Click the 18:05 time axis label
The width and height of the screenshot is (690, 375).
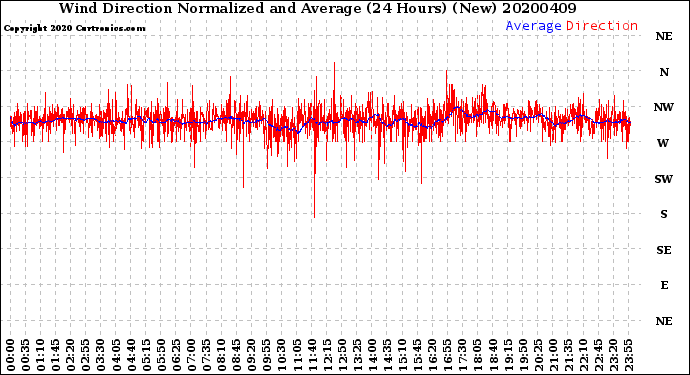(478, 355)
